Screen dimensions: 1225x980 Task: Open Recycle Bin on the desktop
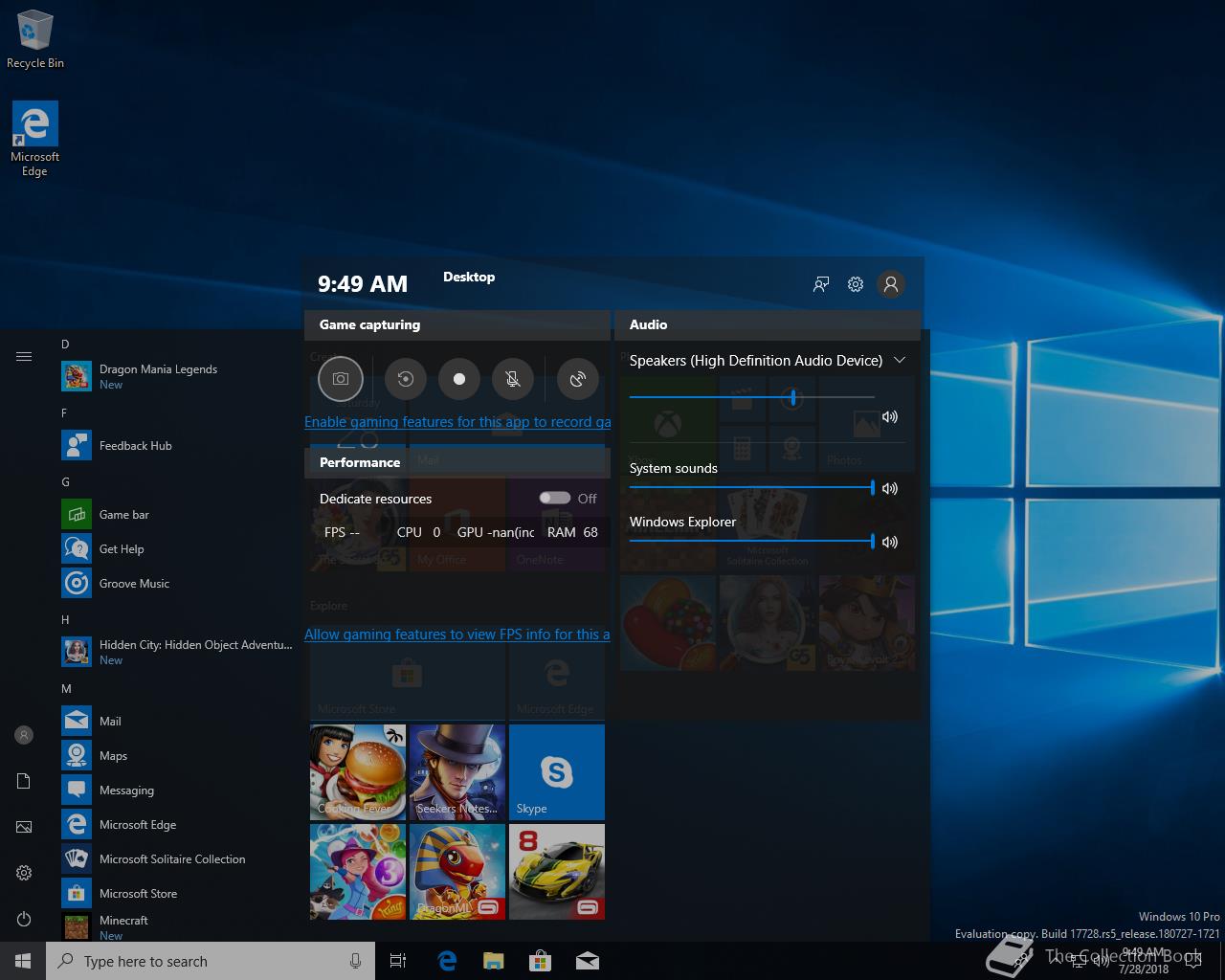pyautogui.click(x=35, y=39)
